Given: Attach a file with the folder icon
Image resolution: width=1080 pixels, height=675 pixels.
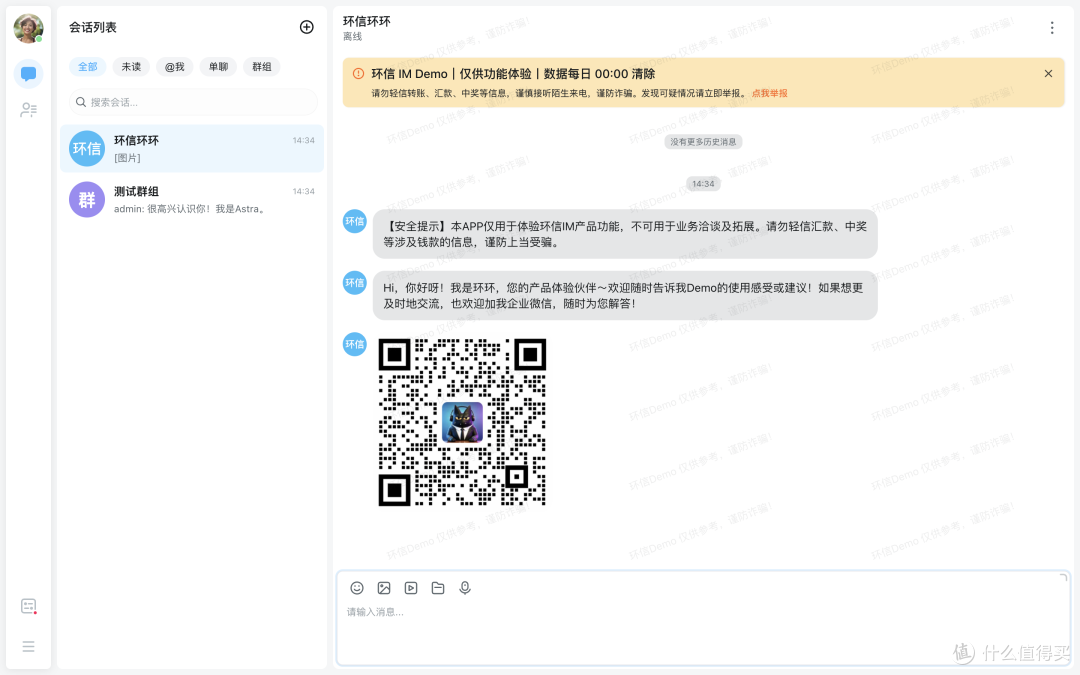Looking at the screenshot, I should click(x=438, y=588).
